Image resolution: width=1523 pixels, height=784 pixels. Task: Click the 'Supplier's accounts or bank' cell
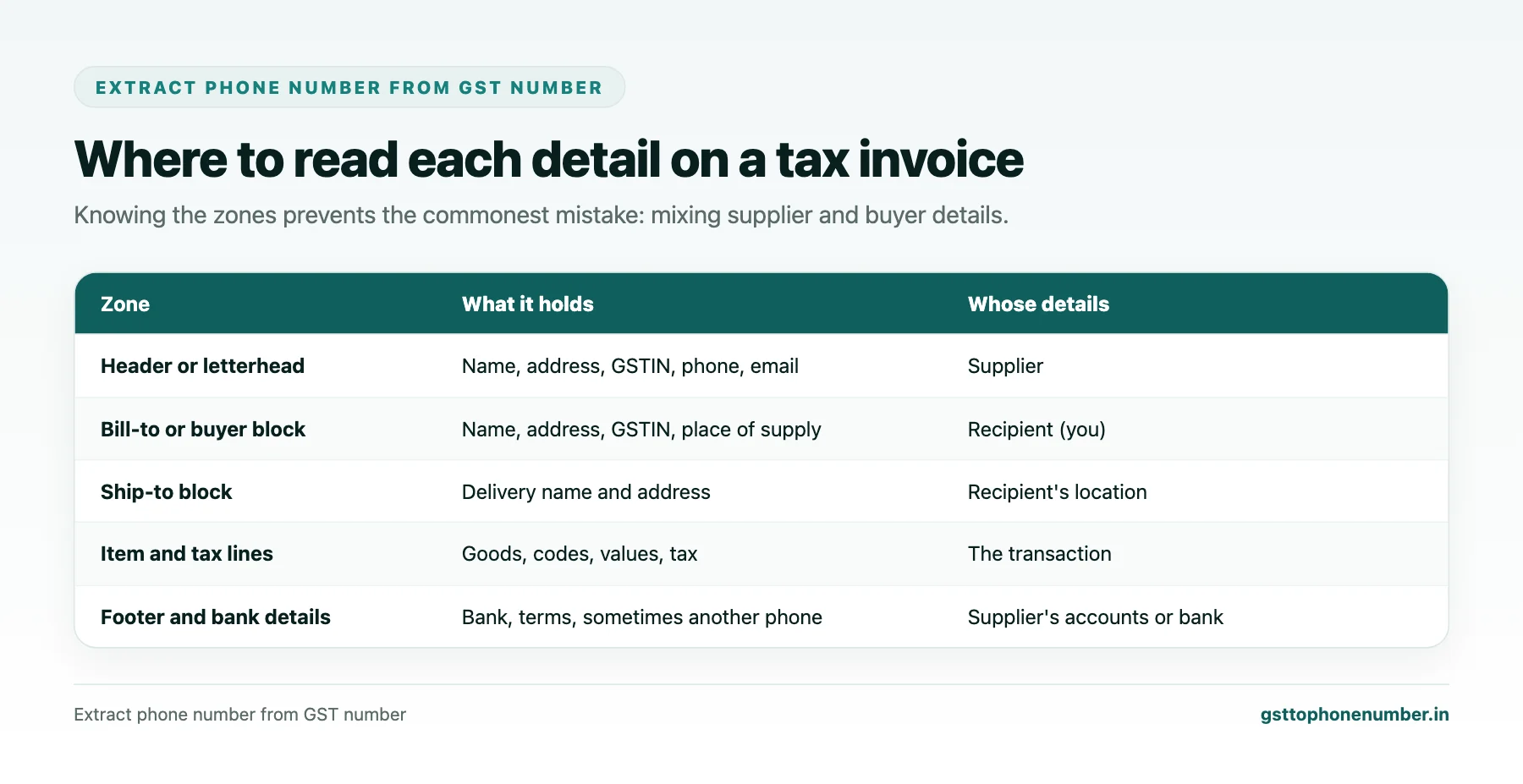(1095, 617)
